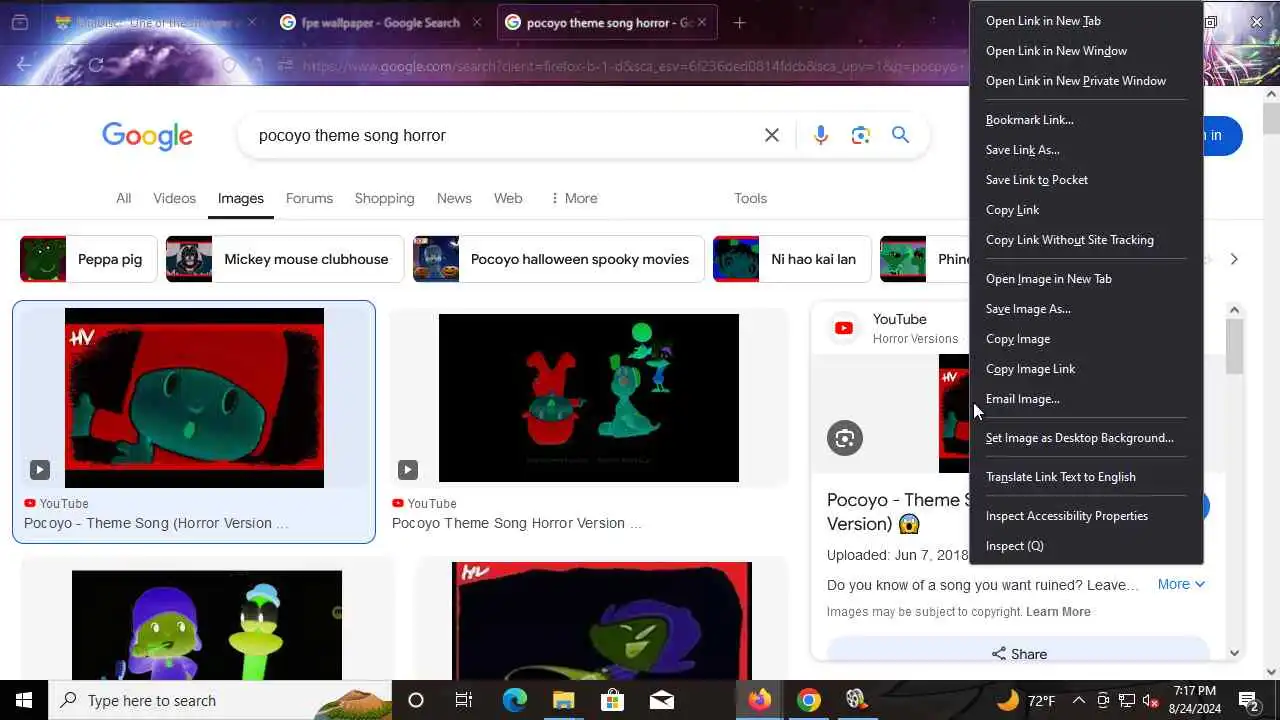Open Pocoyo Theme Song Horror Version thumbnail

click(x=589, y=398)
